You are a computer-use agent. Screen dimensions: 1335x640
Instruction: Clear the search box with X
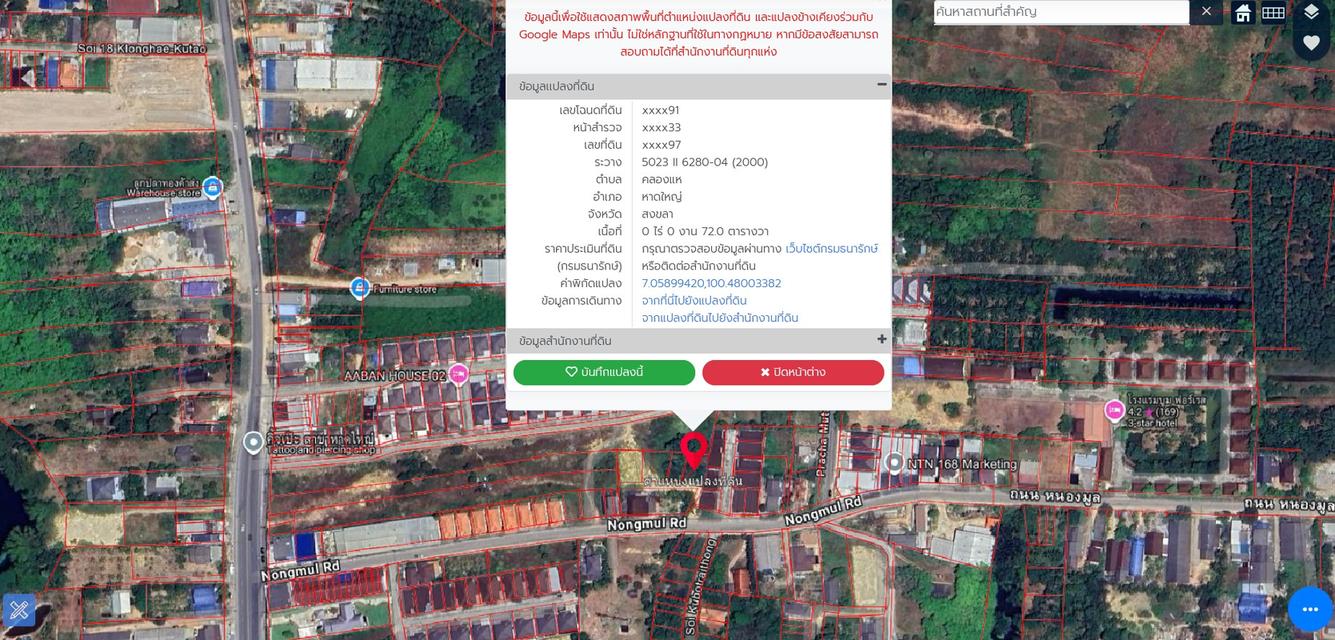coord(1206,12)
